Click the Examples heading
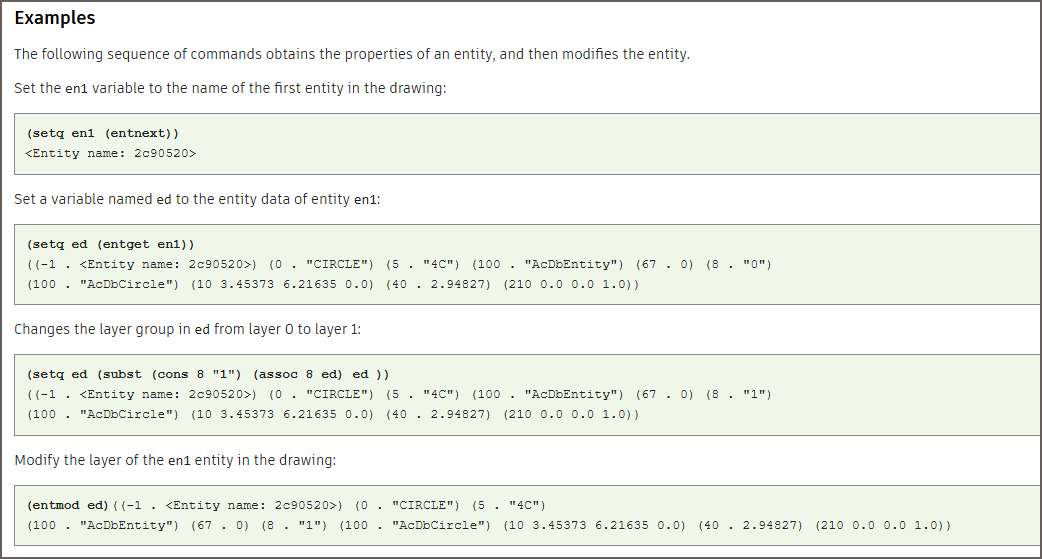 [x=55, y=18]
